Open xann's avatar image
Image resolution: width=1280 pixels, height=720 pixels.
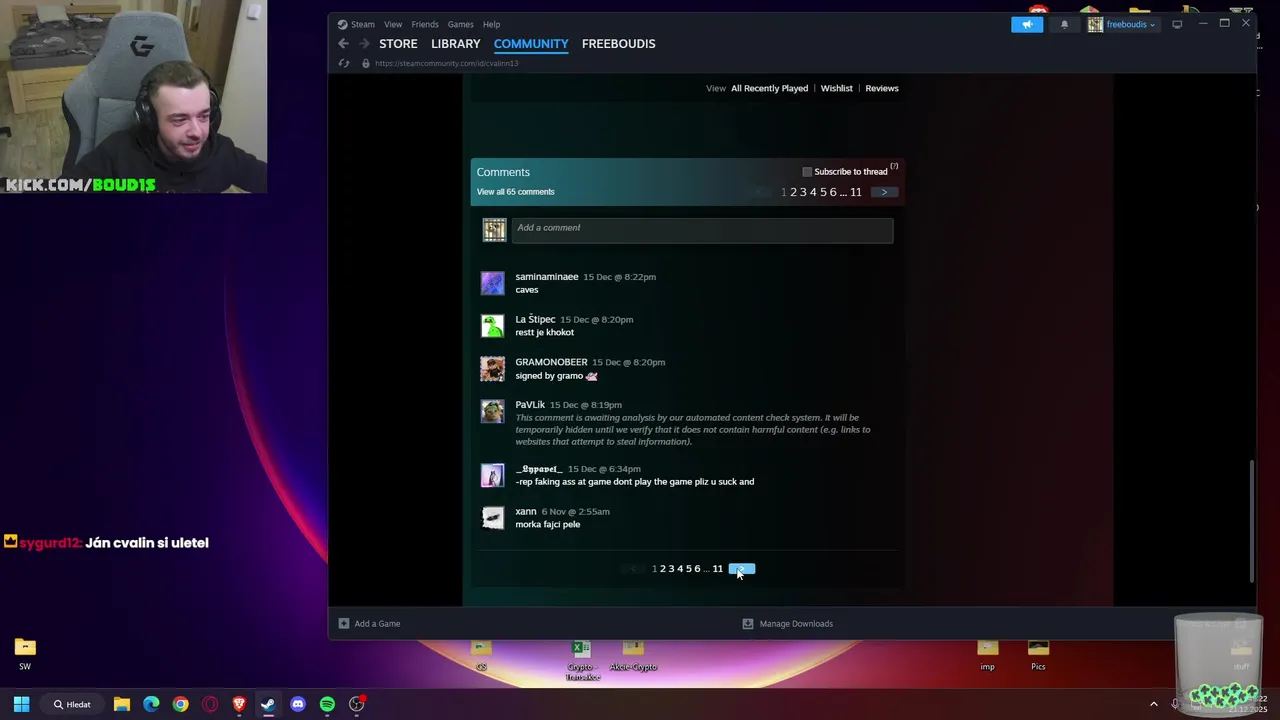click(493, 518)
